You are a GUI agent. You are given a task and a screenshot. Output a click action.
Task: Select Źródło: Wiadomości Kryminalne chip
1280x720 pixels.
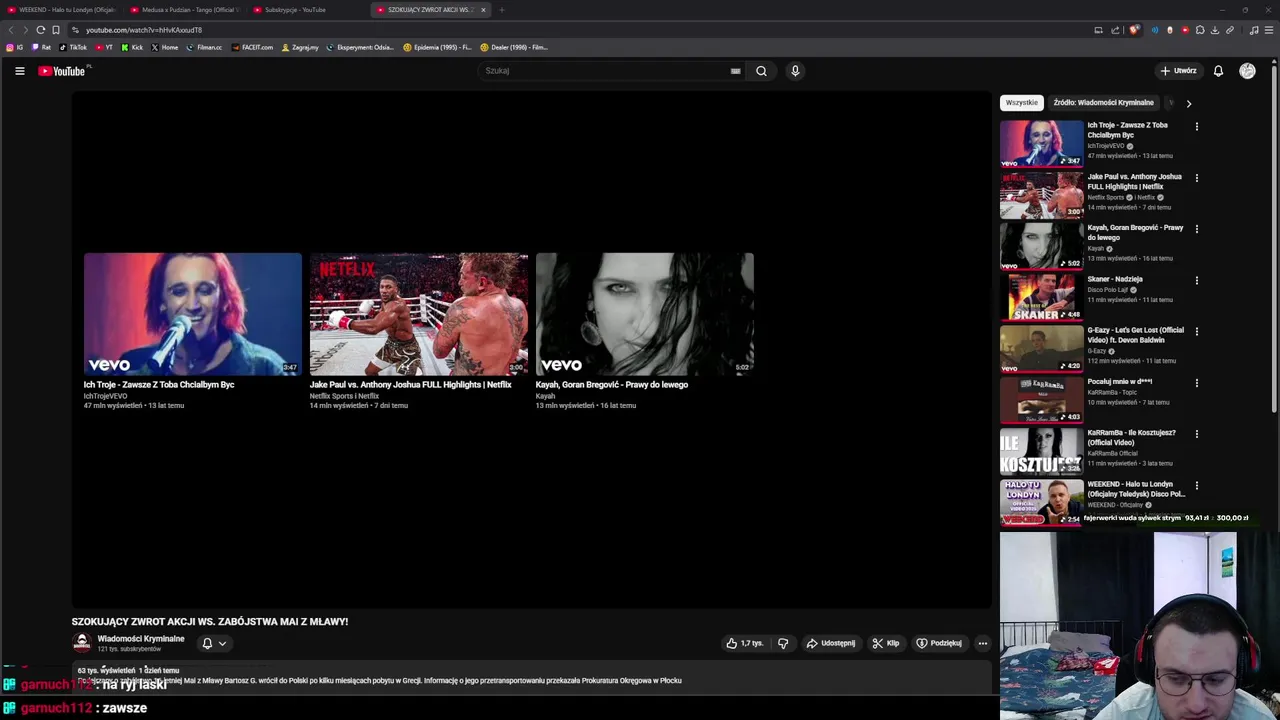pyautogui.click(x=1103, y=103)
